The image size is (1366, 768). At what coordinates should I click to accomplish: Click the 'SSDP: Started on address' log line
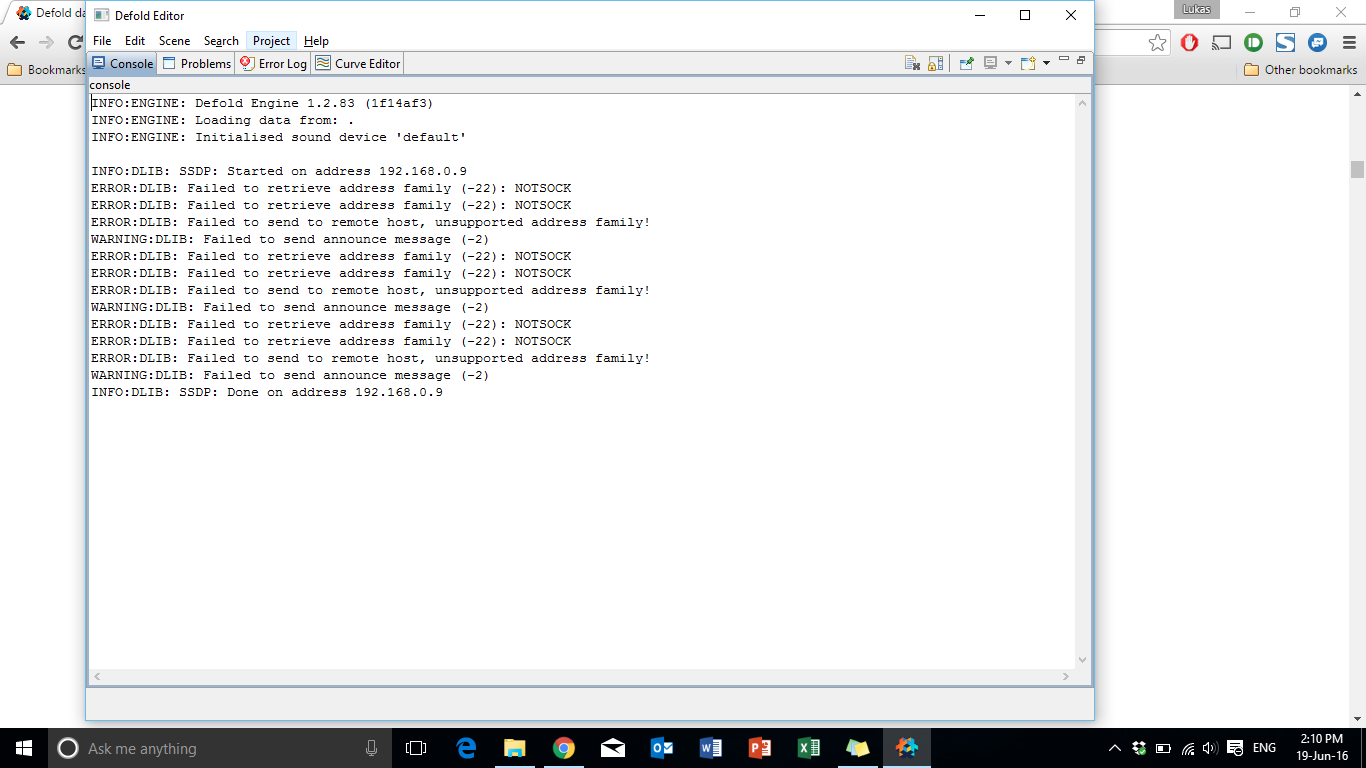tap(279, 171)
